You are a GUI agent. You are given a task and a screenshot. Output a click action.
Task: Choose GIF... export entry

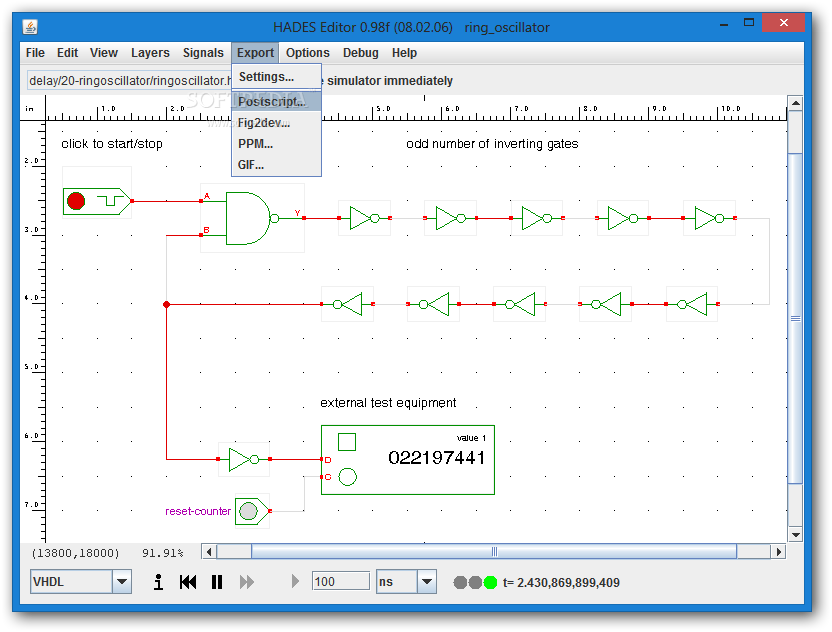click(x=276, y=165)
